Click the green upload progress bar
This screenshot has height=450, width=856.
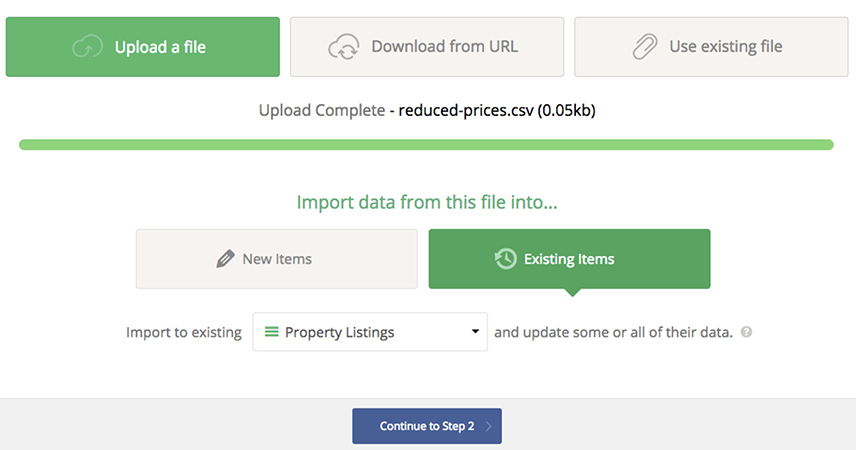pos(426,145)
